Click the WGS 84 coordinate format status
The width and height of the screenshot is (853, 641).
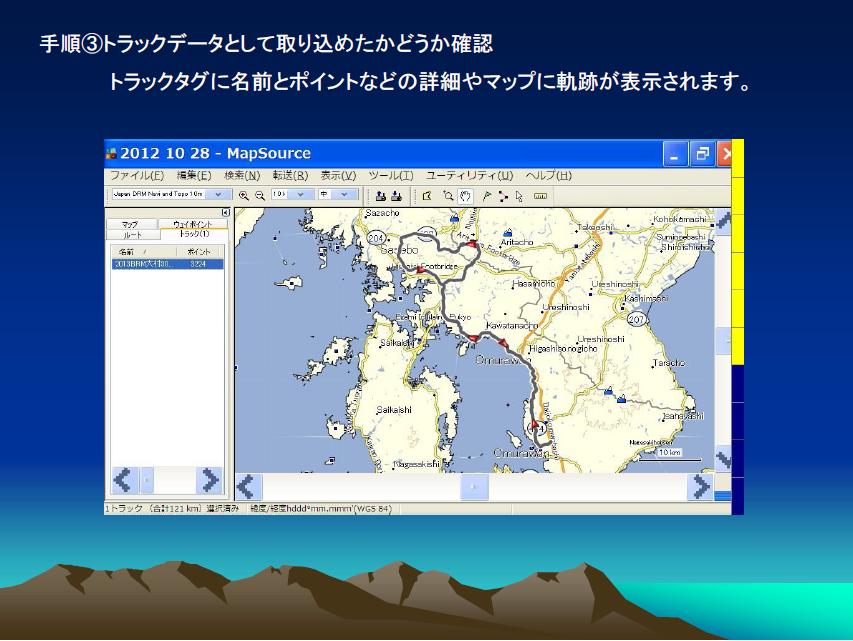click(x=320, y=509)
